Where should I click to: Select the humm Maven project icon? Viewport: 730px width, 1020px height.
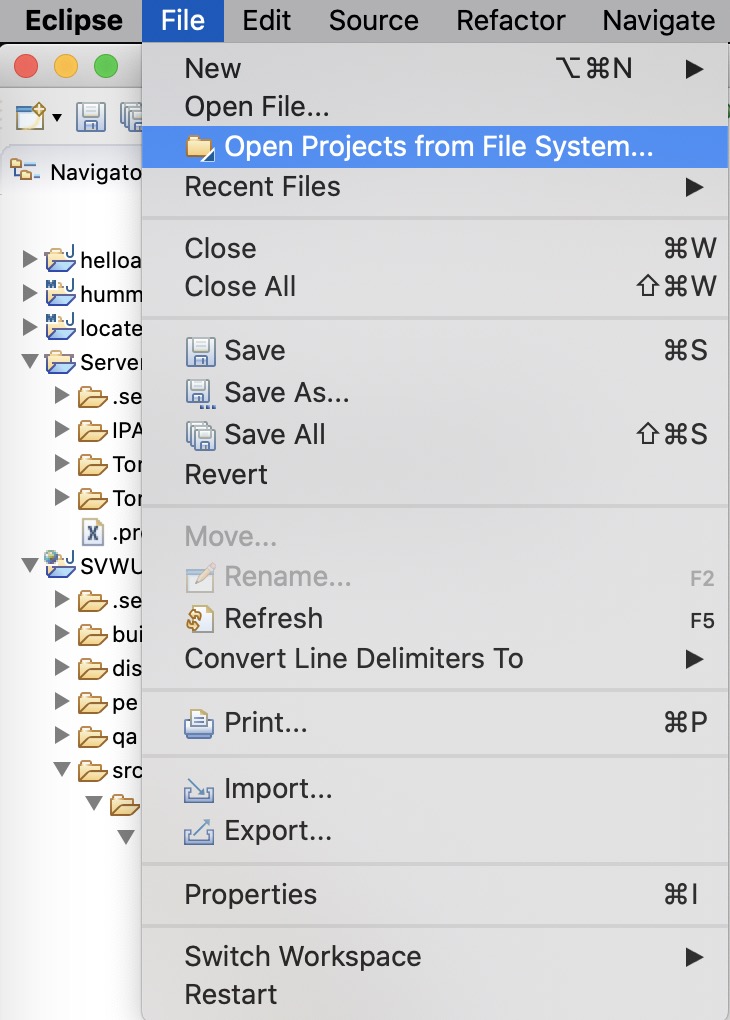pyautogui.click(x=60, y=292)
